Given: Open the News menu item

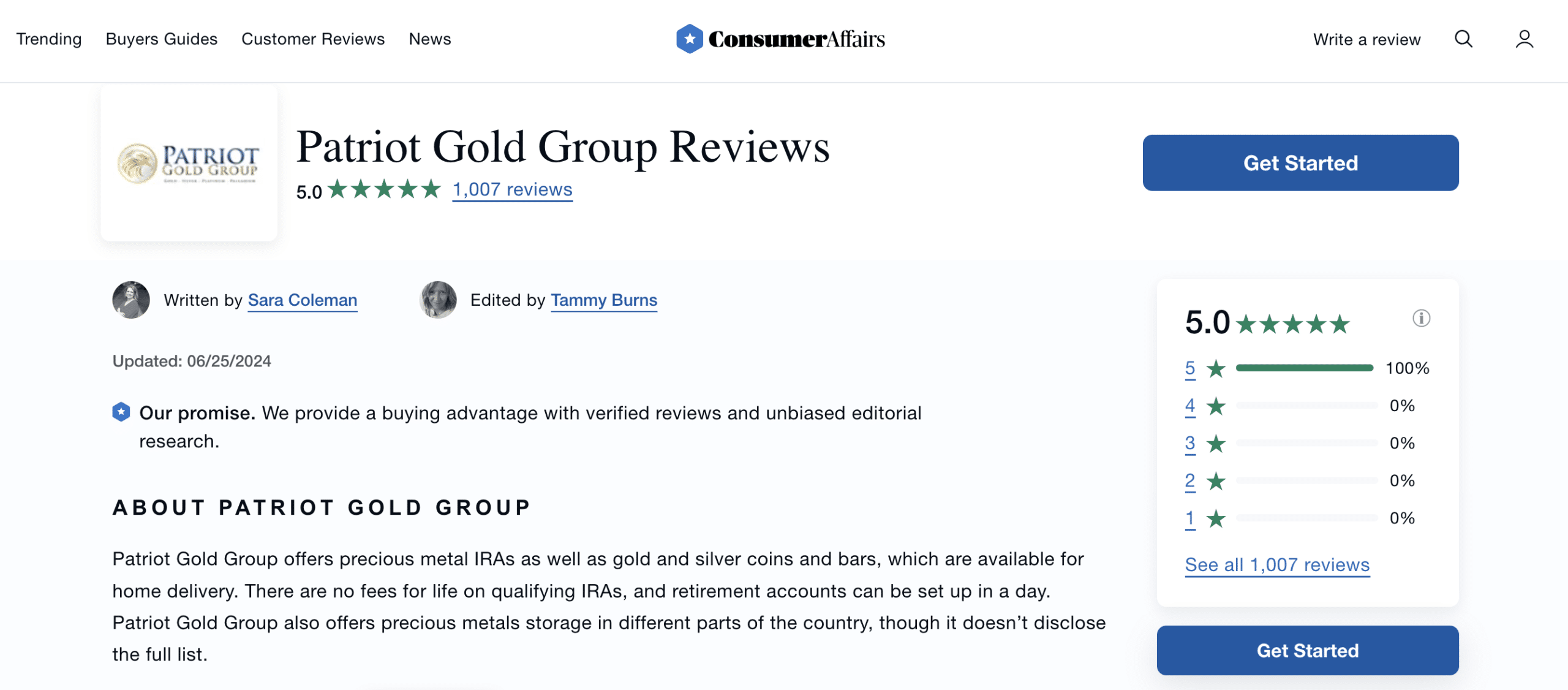Looking at the screenshot, I should click(429, 39).
